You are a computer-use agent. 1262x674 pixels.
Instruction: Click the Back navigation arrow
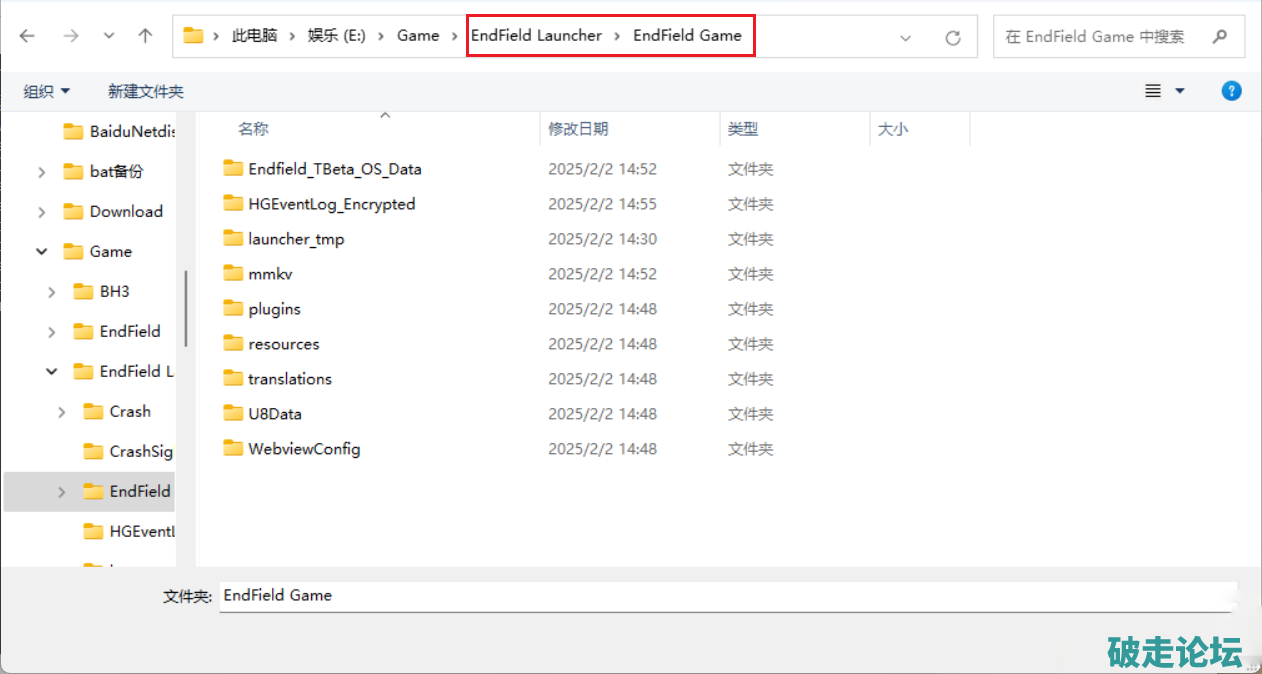(27, 36)
